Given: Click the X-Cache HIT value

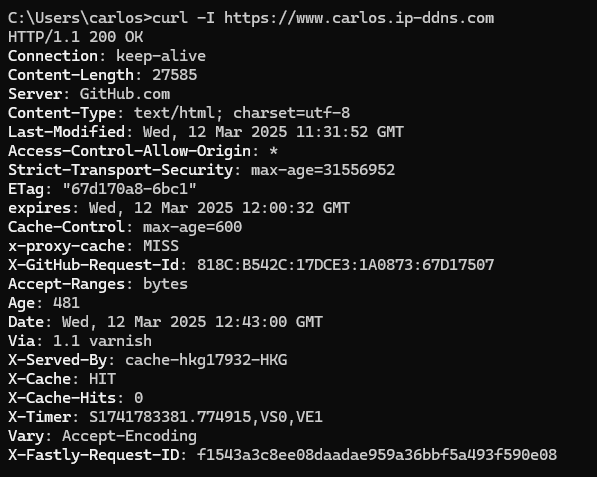Looking at the screenshot, I should [x=102, y=379].
